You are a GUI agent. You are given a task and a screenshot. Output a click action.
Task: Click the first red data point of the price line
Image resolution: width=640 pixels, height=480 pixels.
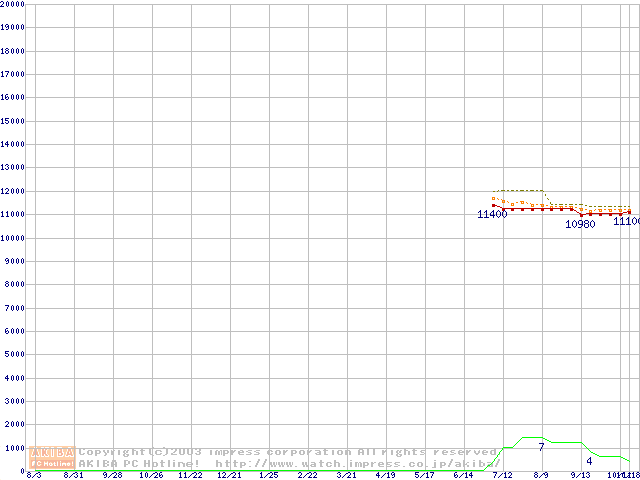(x=494, y=205)
